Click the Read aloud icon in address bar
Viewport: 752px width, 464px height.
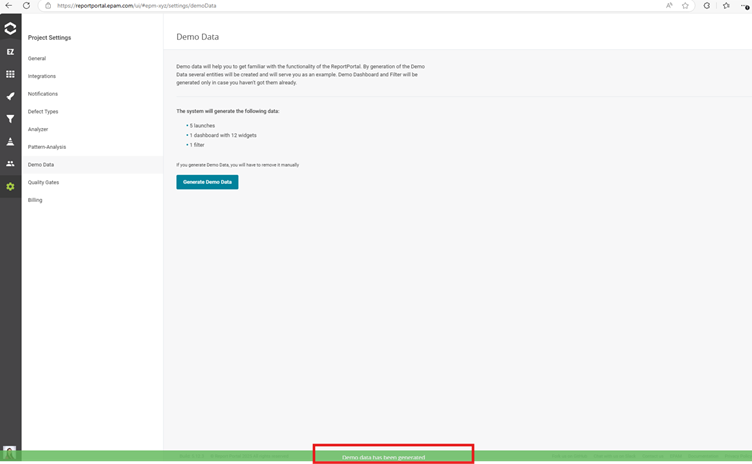pyautogui.click(x=669, y=6)
